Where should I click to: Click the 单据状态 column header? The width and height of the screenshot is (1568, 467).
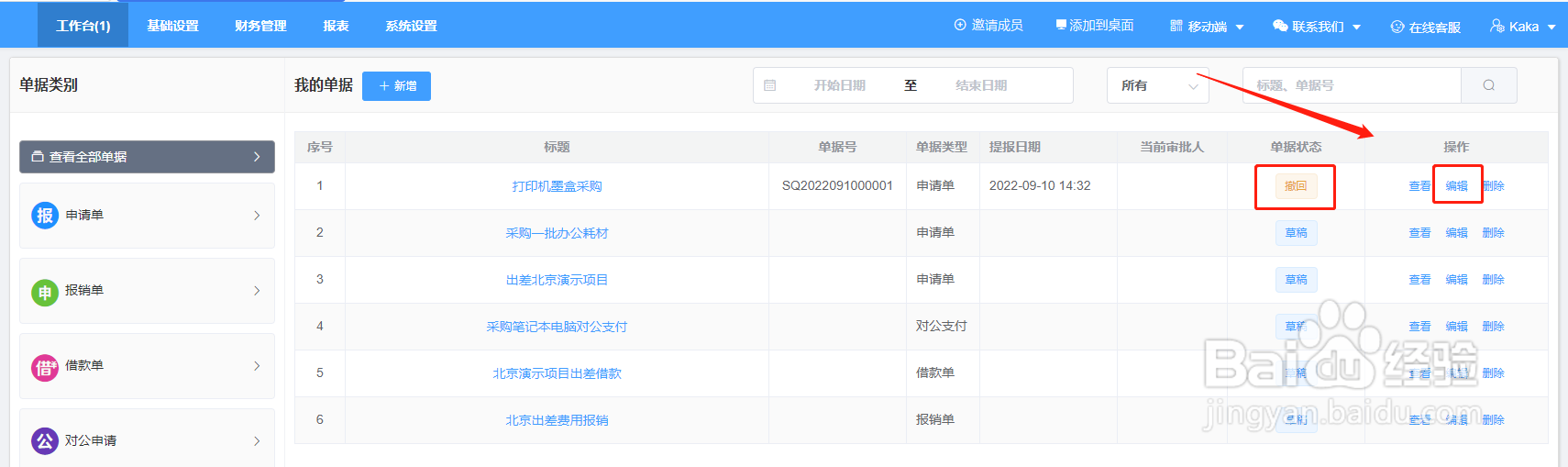click(x=1296, y=147)
